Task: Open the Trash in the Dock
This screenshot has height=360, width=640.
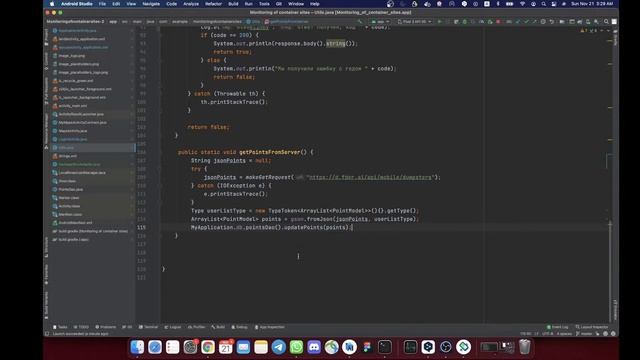Action: (524, 347)
